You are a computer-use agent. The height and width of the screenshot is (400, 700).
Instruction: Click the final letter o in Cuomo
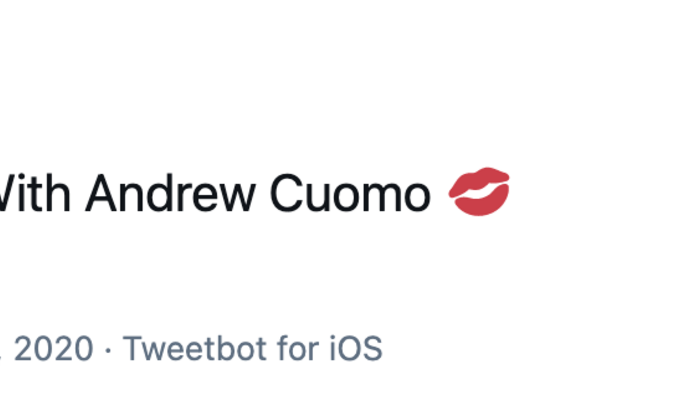click(x=415, y=197)
